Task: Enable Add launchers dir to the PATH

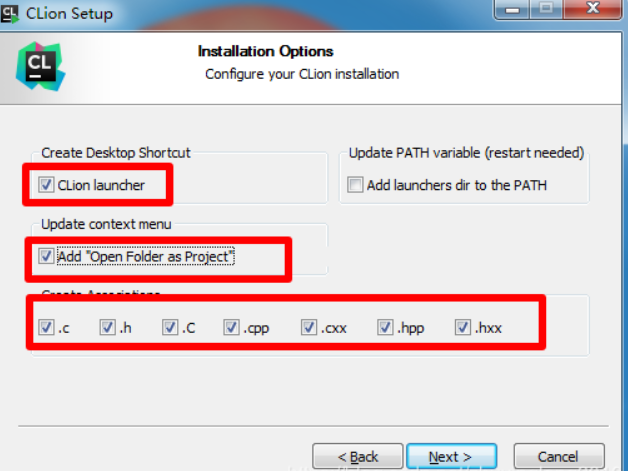Action: (355, 185)
